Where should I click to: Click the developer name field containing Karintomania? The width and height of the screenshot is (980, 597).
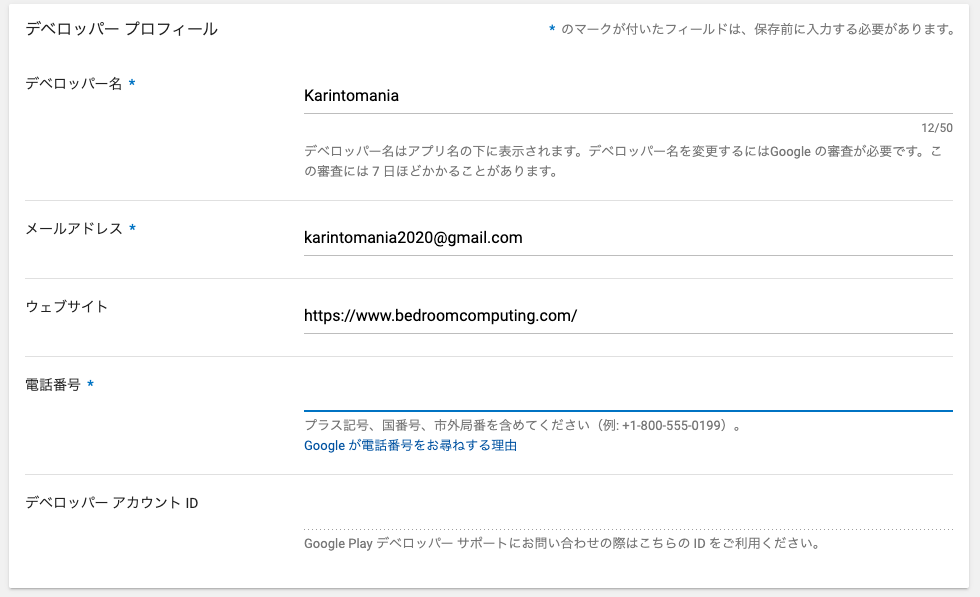click(628, 96)
